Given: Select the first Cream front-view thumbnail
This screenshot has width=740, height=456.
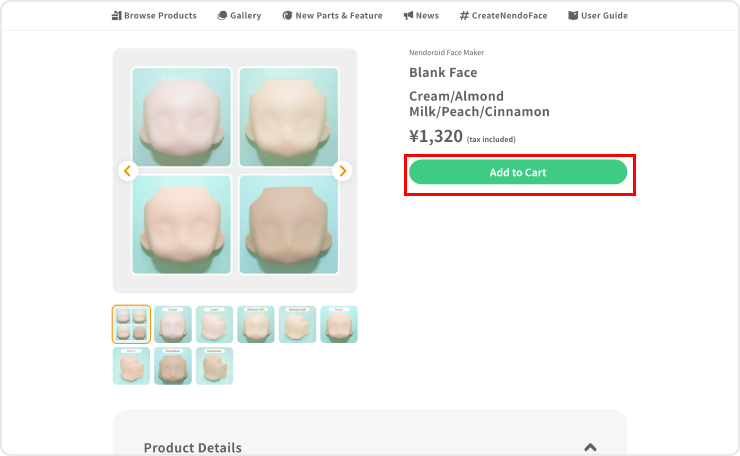Looking at the screenshot, I should pos(173,324).
